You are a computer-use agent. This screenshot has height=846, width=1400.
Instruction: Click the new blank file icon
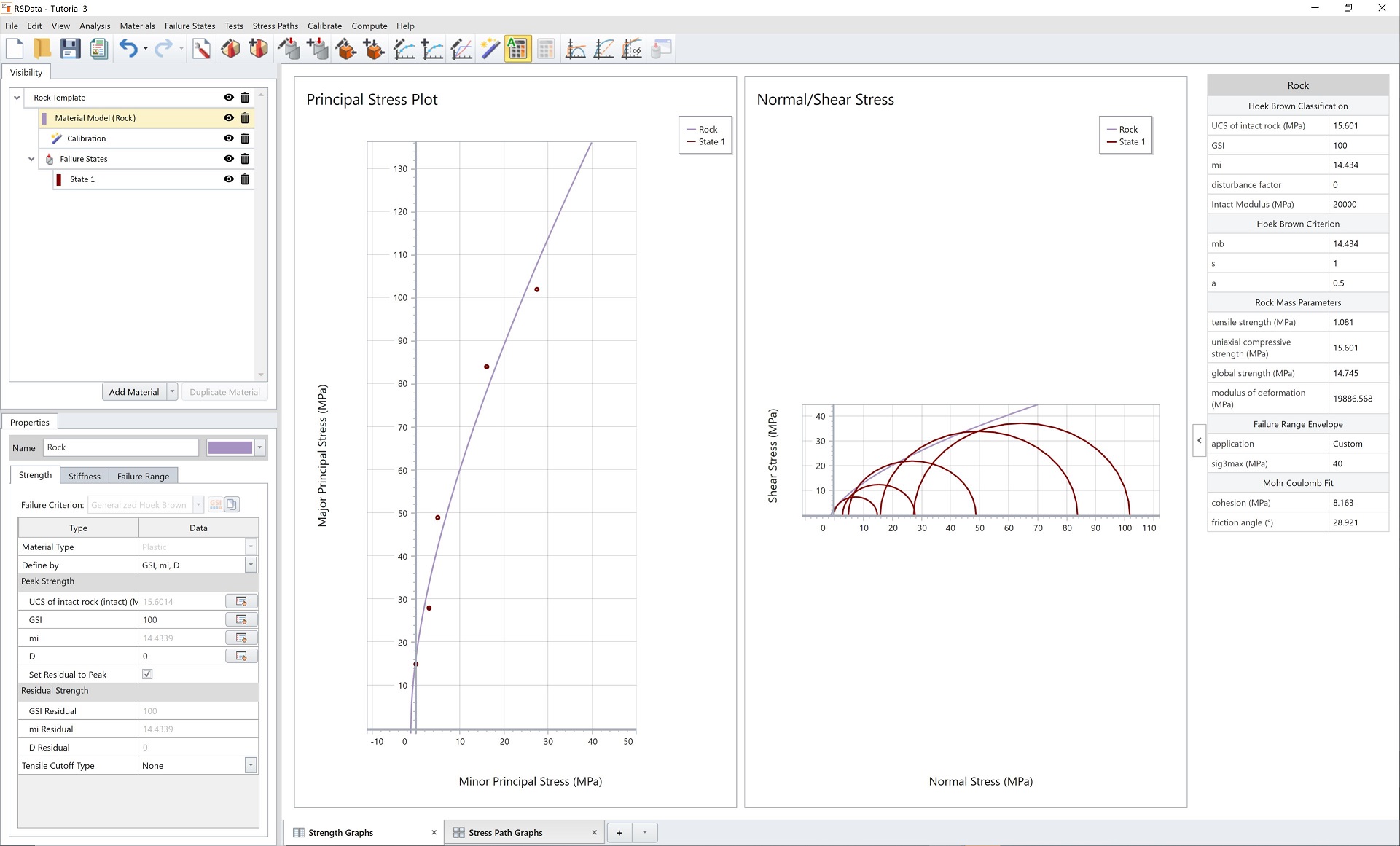point(15,49)
